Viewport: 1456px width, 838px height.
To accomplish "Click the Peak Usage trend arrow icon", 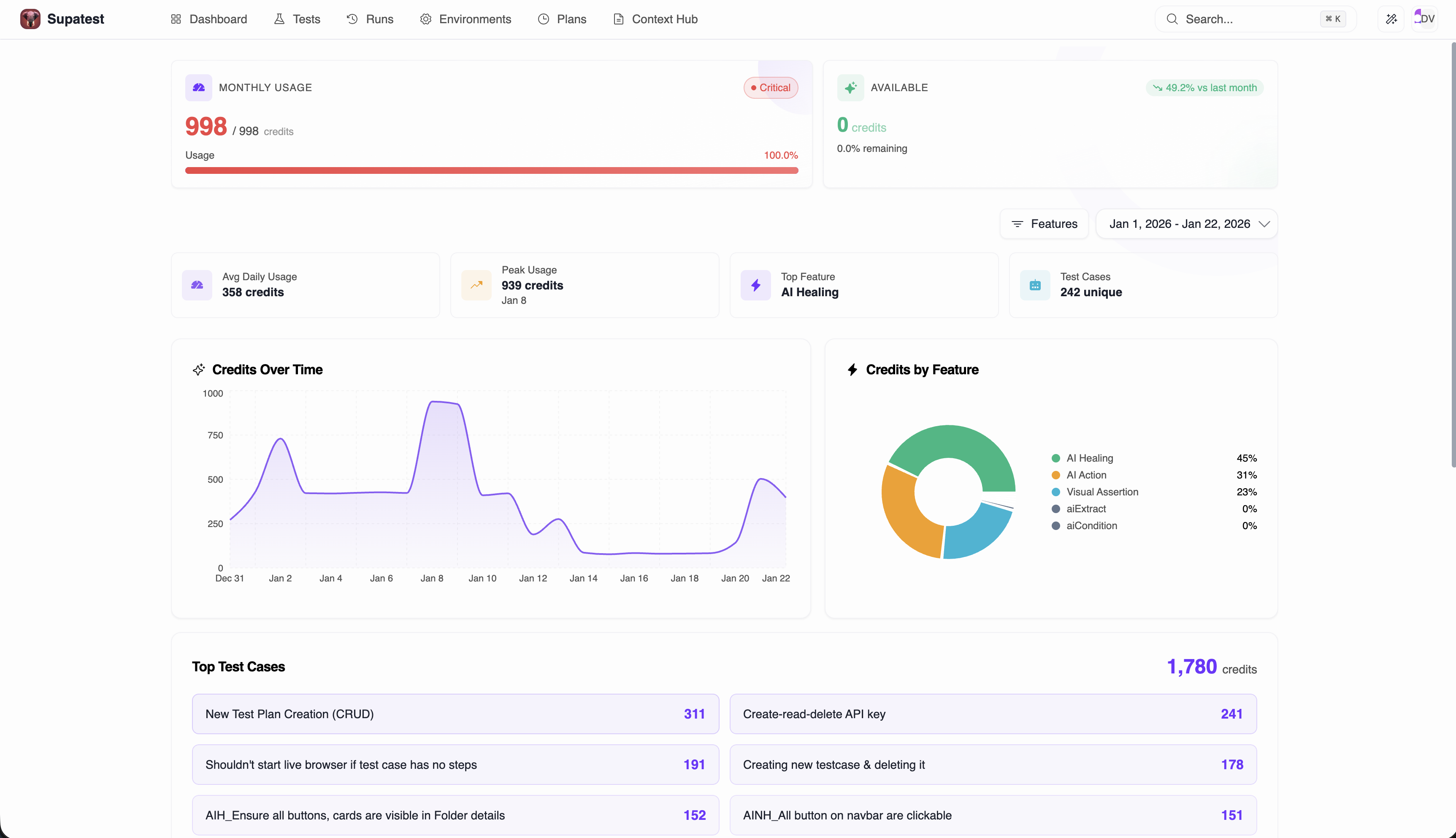I will [476, 285].
